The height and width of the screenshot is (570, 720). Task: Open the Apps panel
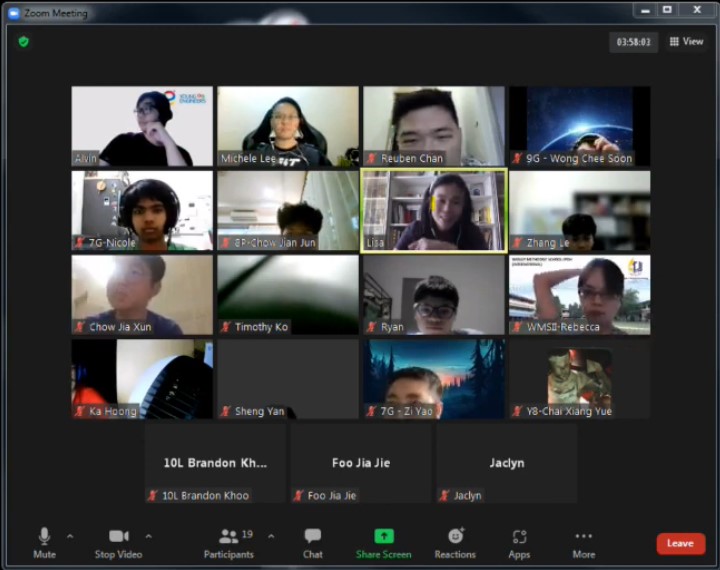[519, 542]
